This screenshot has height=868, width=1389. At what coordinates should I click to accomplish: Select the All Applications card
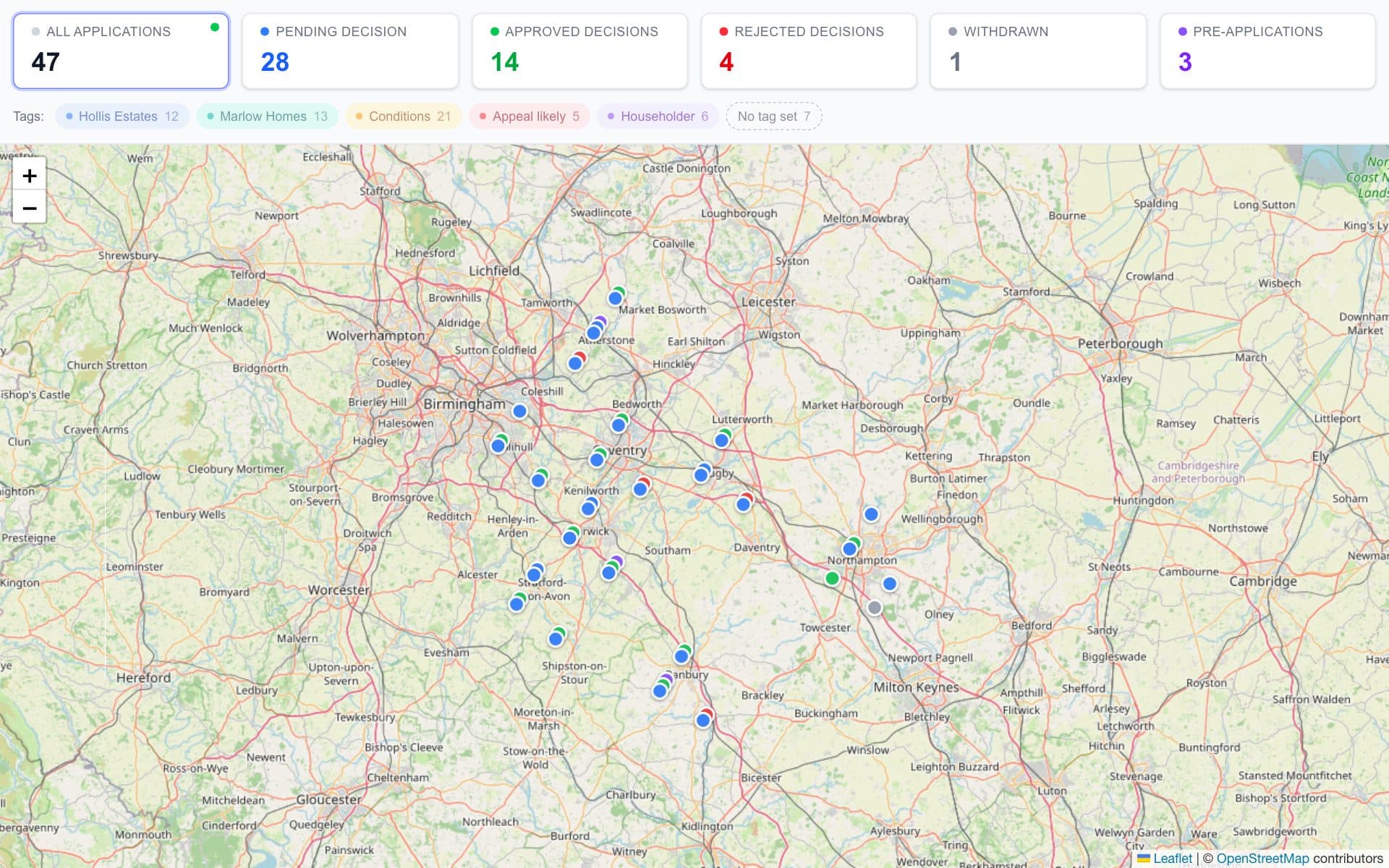pos(121,51)
